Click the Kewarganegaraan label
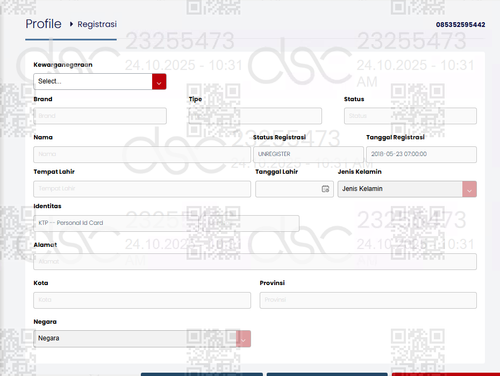The image size is (500, 376). (x=63, y=65)
